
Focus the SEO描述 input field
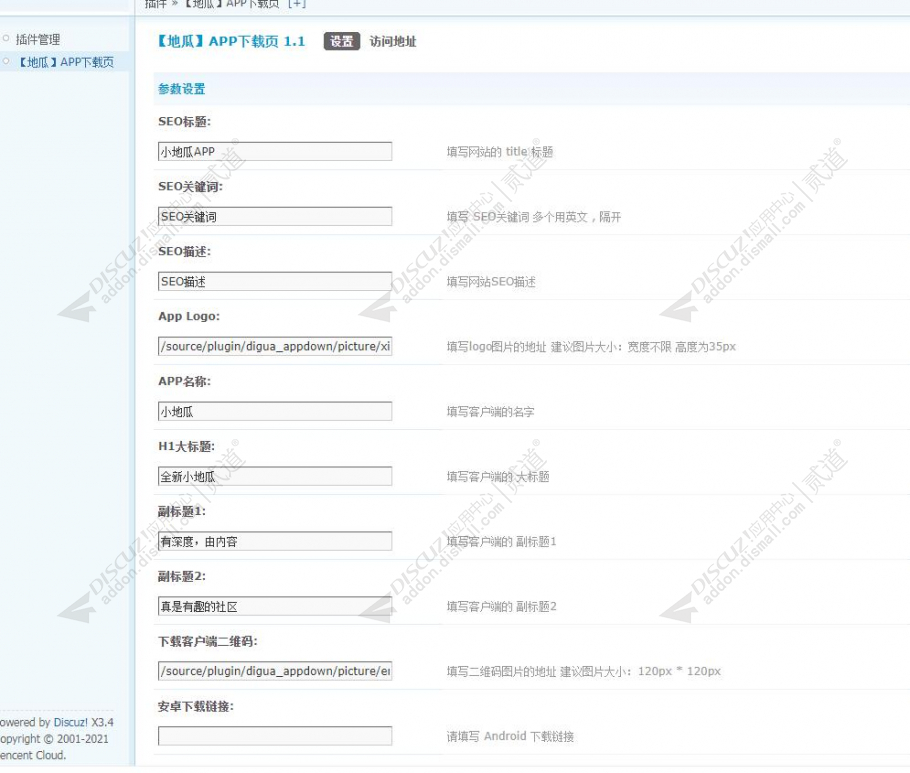point(275,281)
